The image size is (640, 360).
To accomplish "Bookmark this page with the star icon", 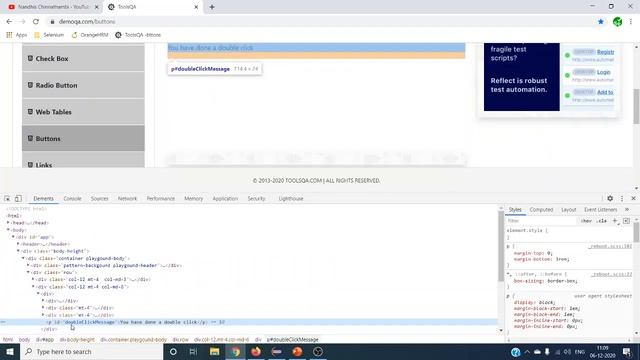I will point(600,22).
